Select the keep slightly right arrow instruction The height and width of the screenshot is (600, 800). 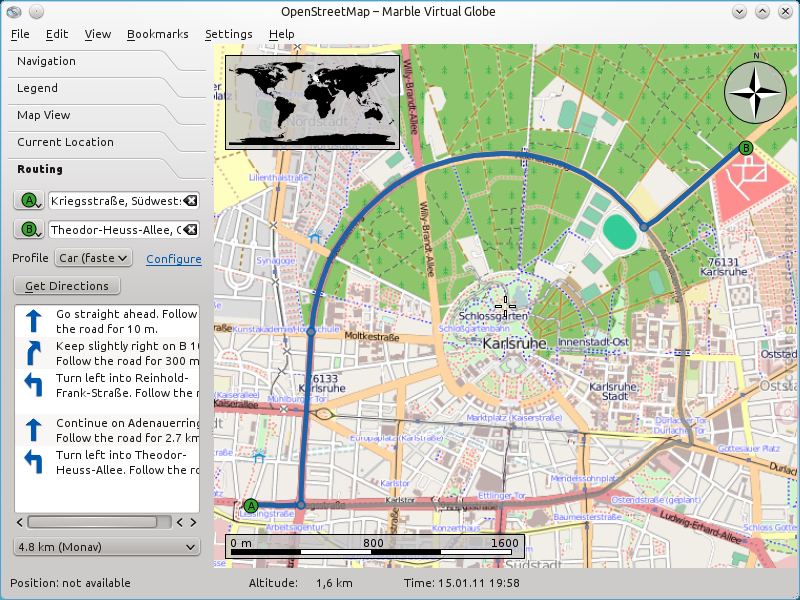[34, 353]
